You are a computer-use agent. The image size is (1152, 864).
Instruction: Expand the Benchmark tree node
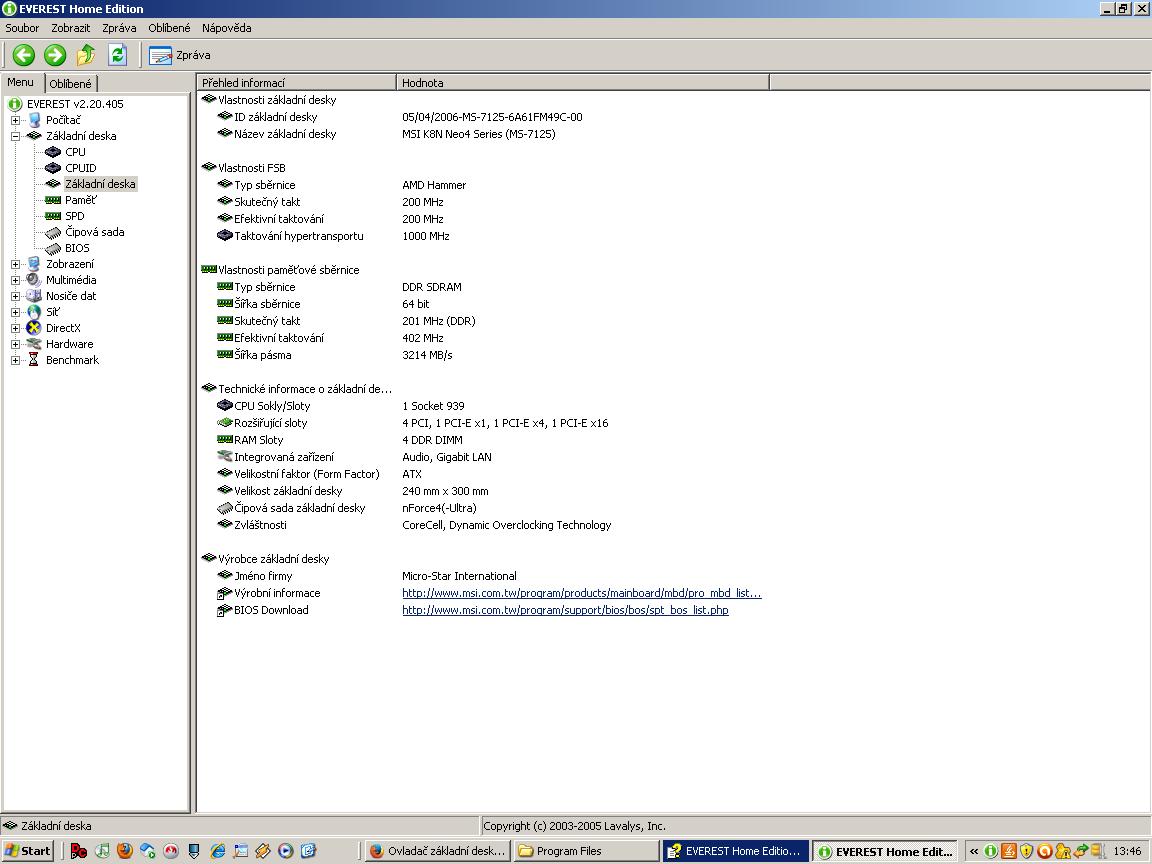[15, 360]
